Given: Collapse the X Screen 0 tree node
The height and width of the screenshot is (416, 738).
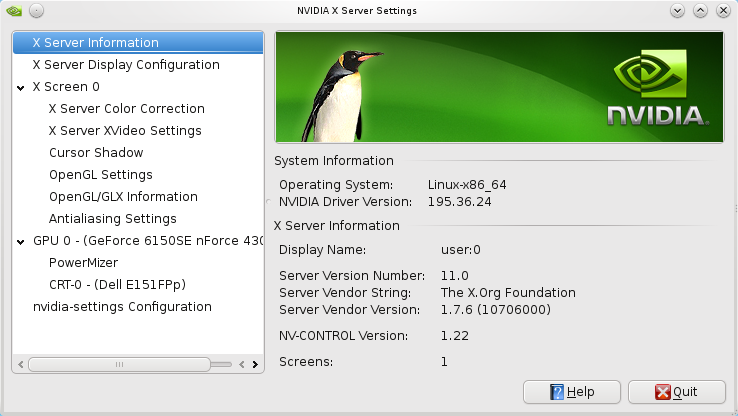Looking at the screenshot, I should (x=22, y=88).
